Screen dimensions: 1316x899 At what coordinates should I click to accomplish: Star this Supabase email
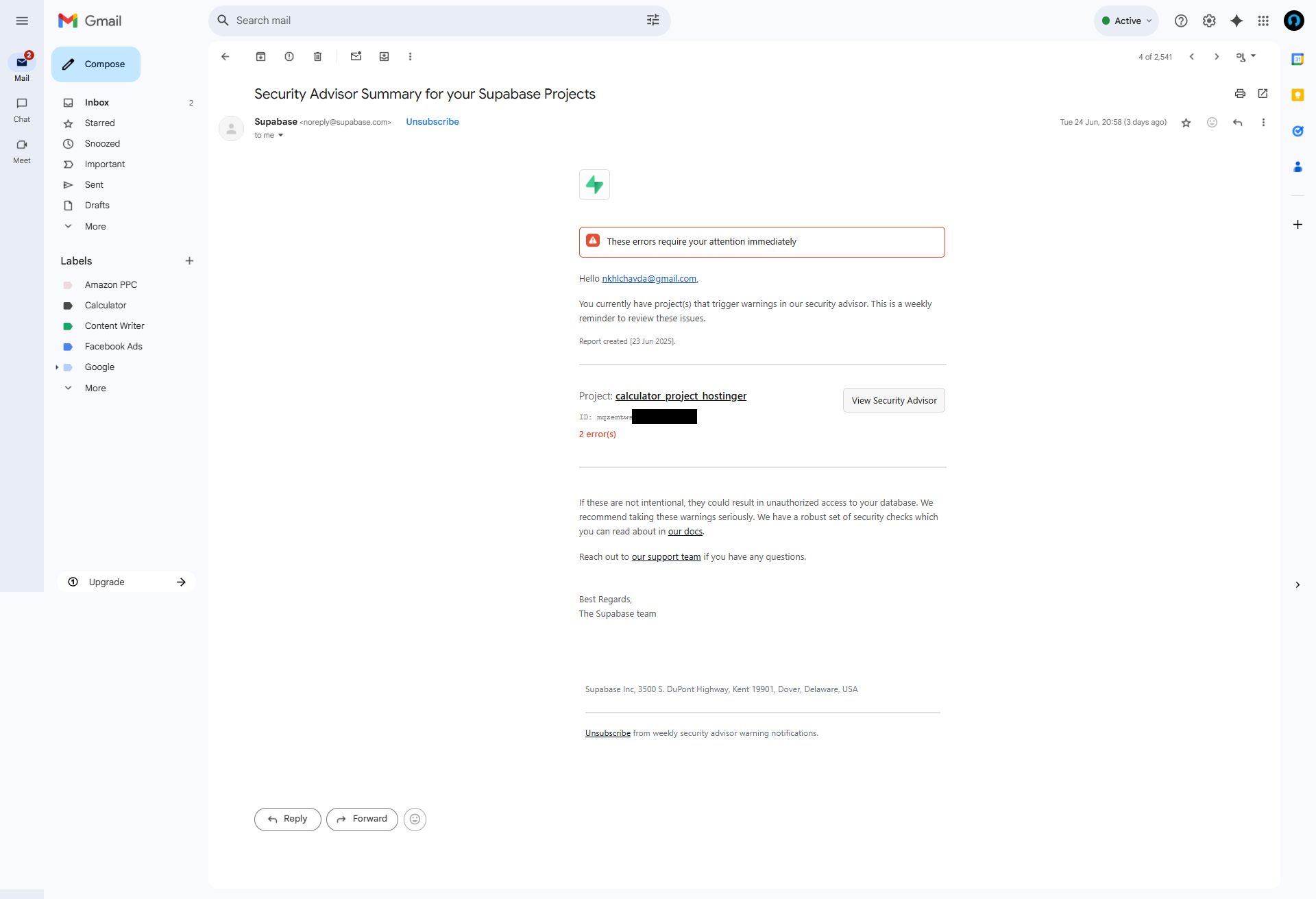(x=1186, y=123)
